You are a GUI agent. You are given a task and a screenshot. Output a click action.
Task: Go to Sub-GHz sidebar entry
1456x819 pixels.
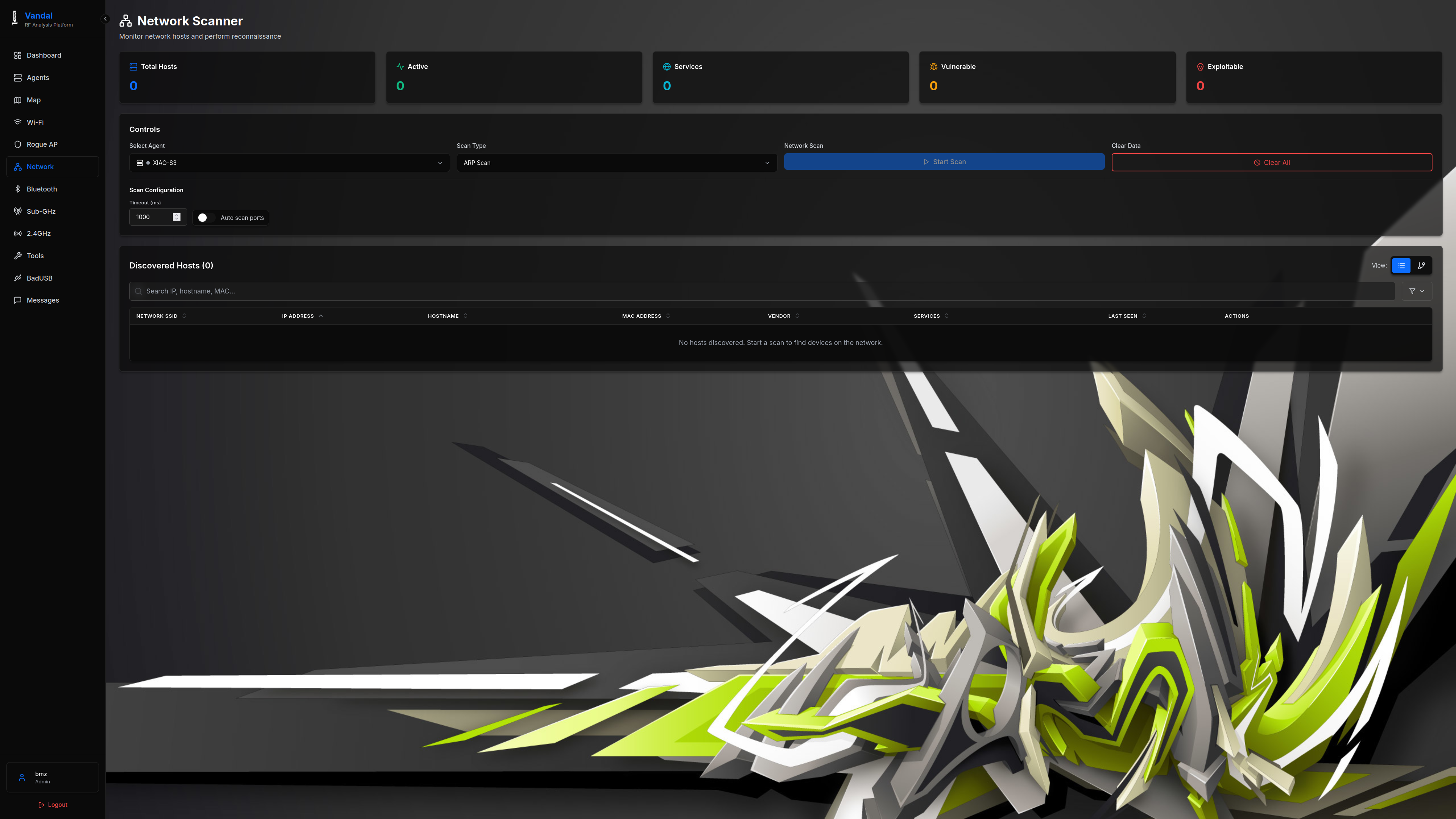(41, 212)
